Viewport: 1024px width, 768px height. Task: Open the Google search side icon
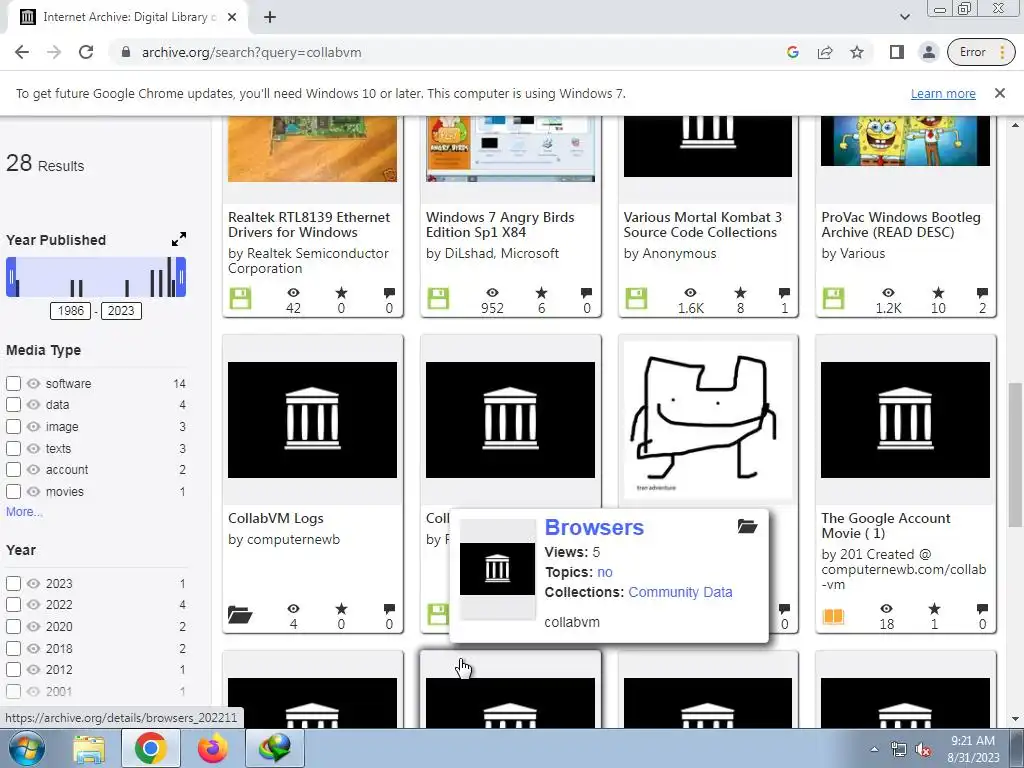pyautogui.click(x=793, y=52)
